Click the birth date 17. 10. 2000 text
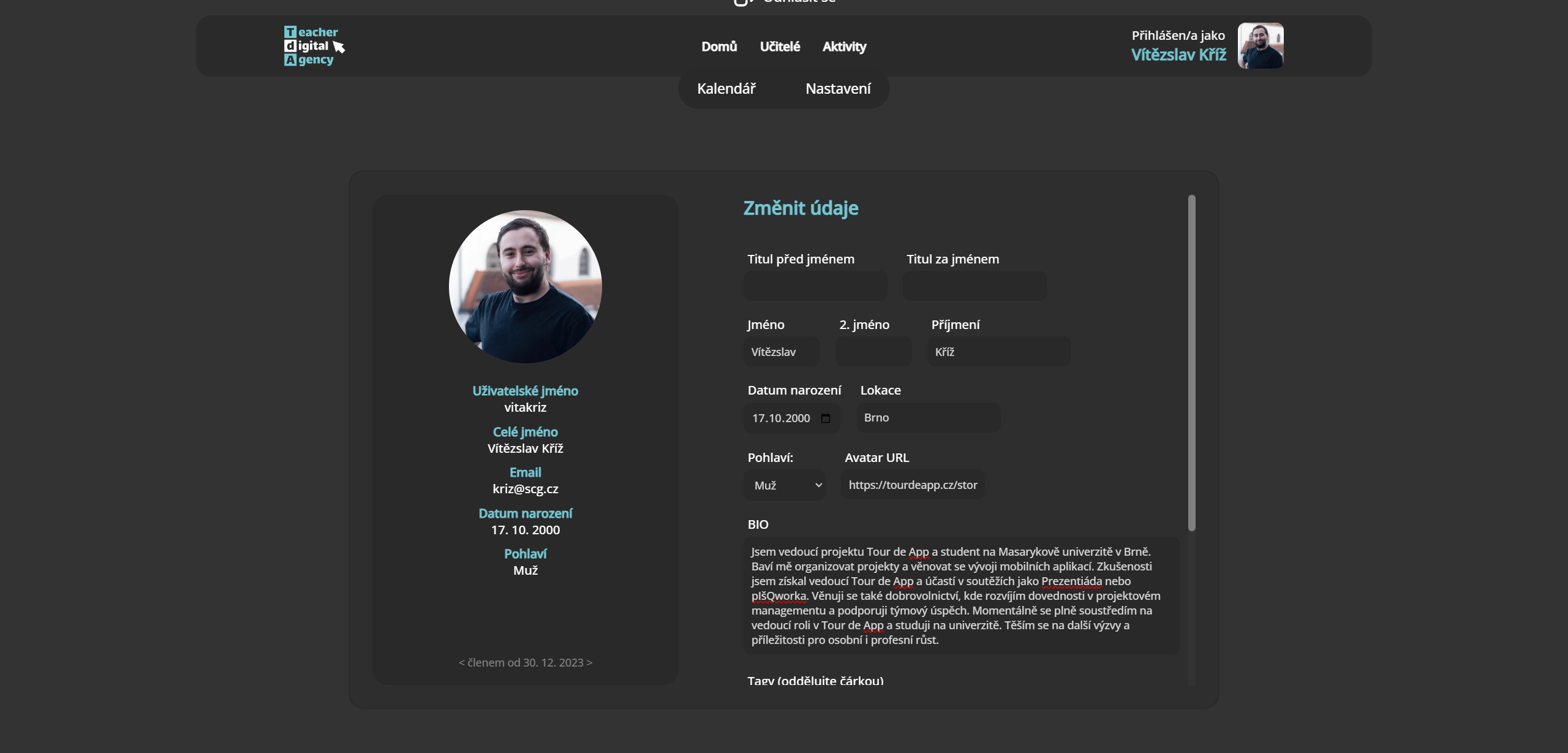Screen dimensions: 1568x753 525,530
